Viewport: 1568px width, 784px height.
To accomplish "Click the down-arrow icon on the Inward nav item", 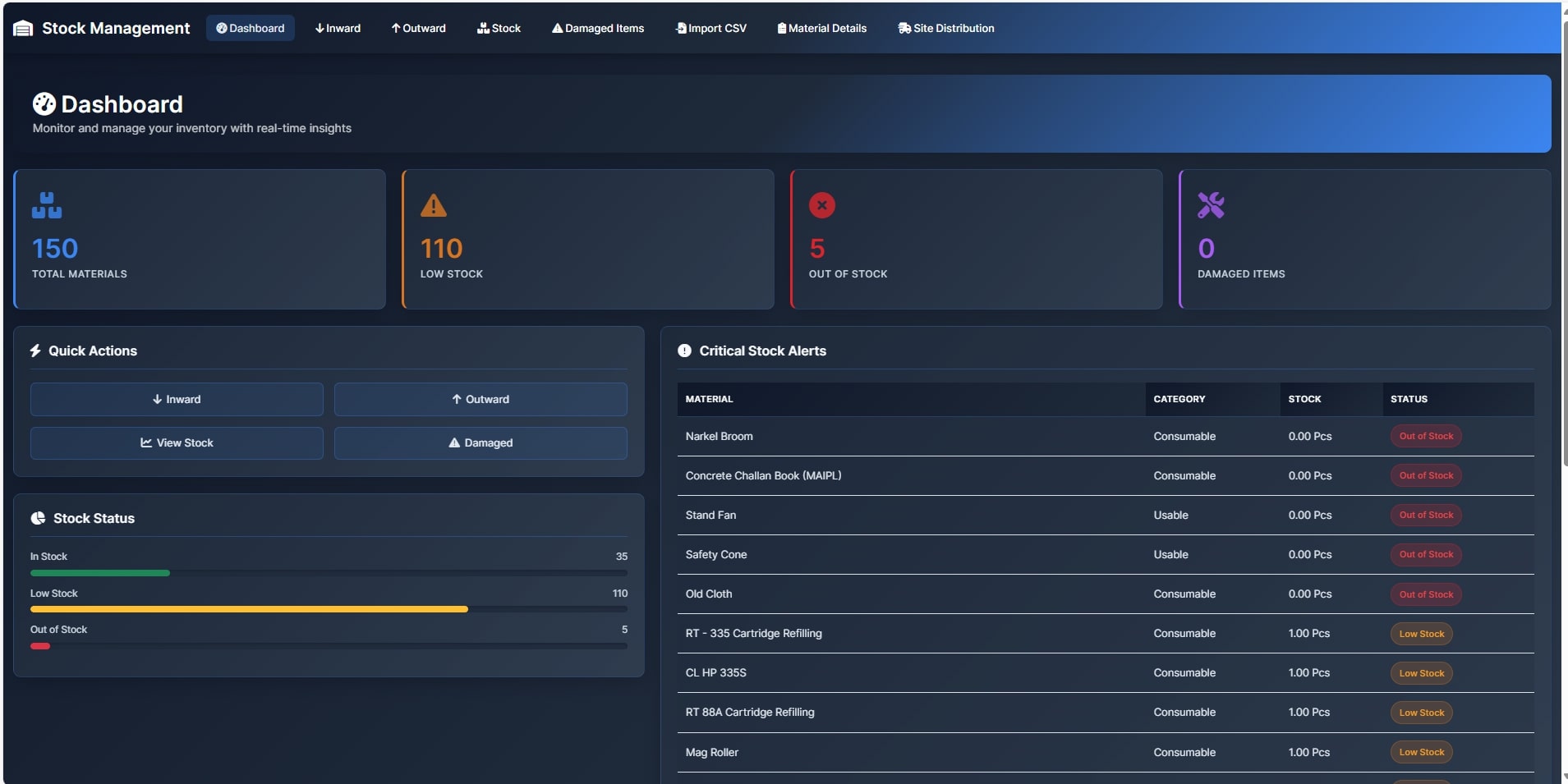I will pyautogui.click(x=319, y=27).
